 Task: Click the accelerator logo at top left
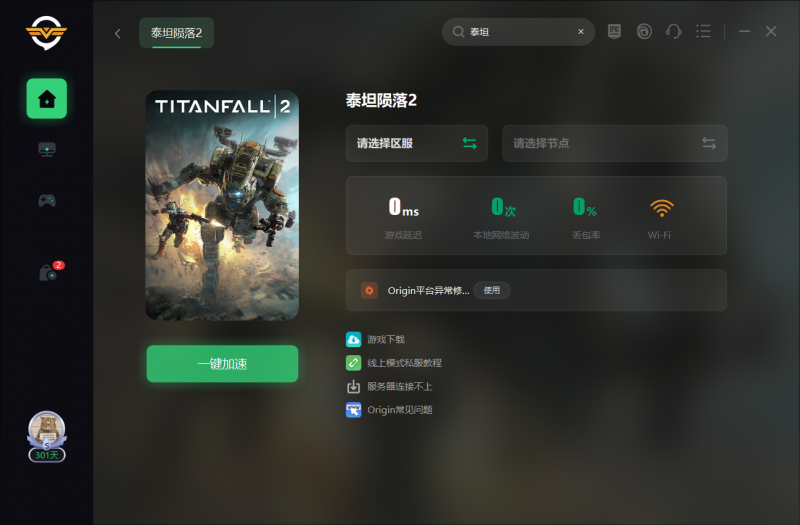pos(46,33)
